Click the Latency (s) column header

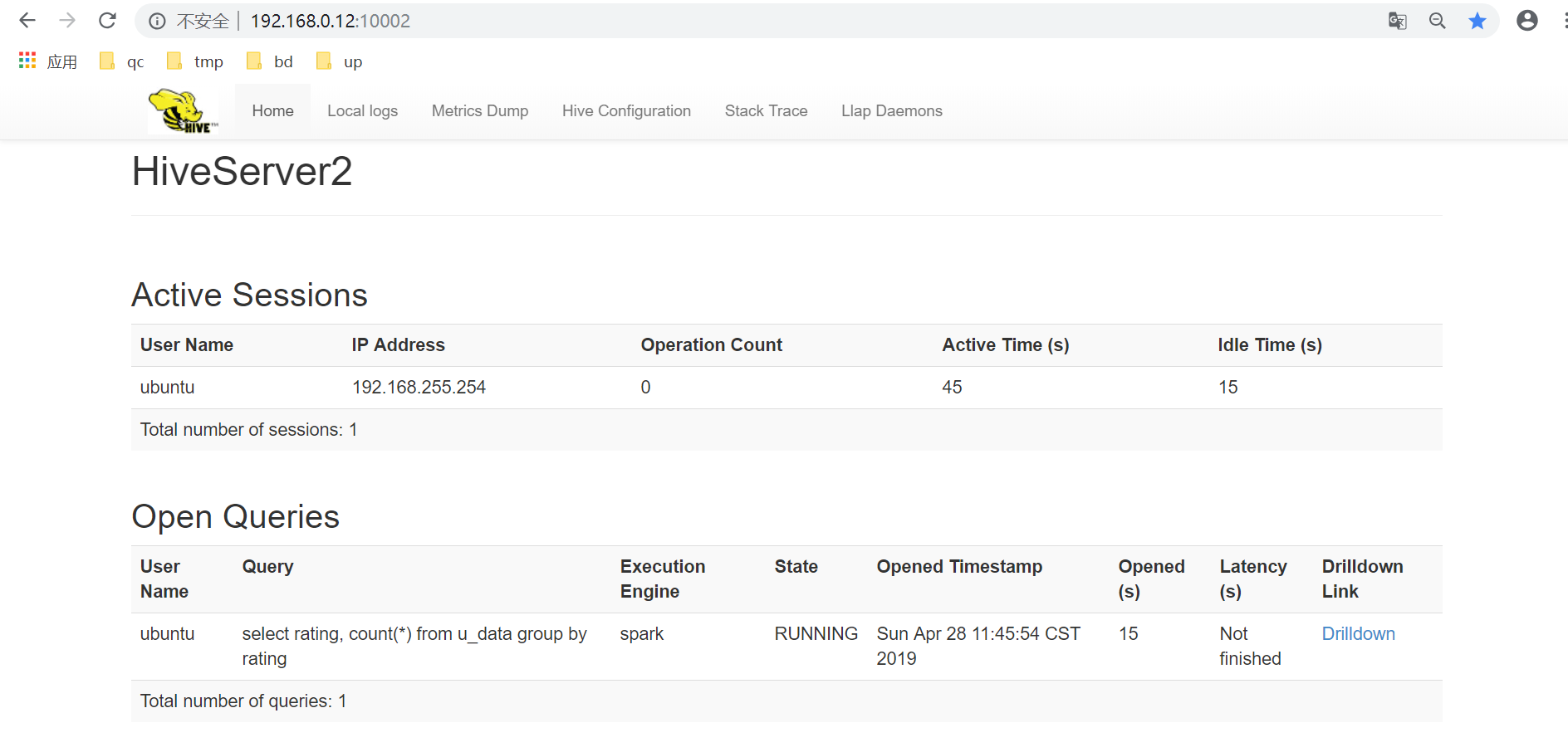(1253, 579)
